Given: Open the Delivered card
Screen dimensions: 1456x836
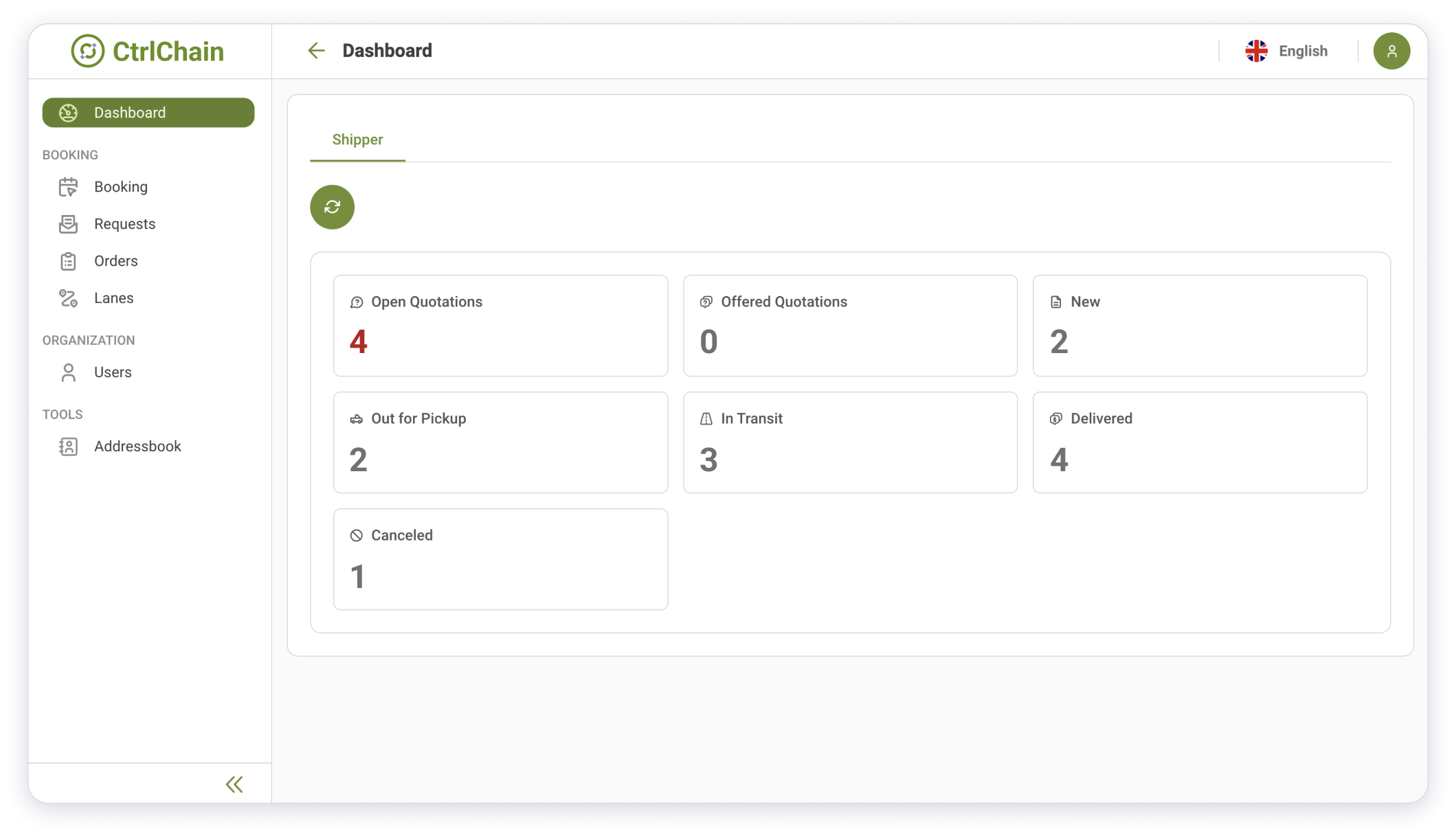Looking at the screenshot, I should click(x=1200, y=442).
